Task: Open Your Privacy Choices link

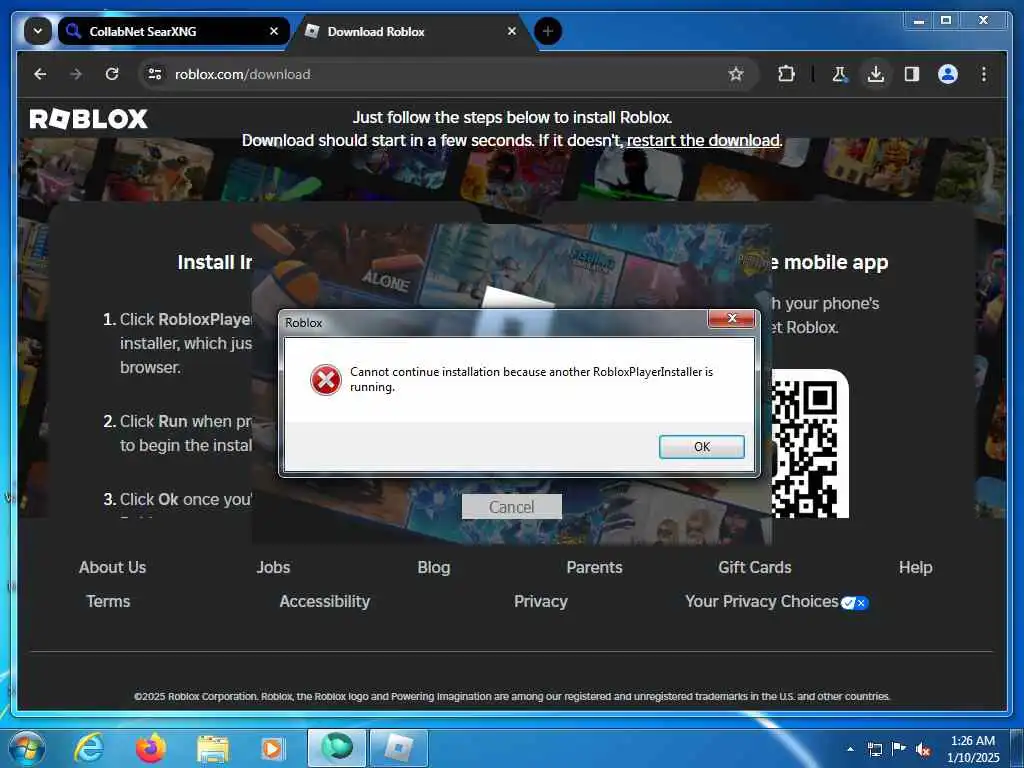Action: click(x=776, y=601)
